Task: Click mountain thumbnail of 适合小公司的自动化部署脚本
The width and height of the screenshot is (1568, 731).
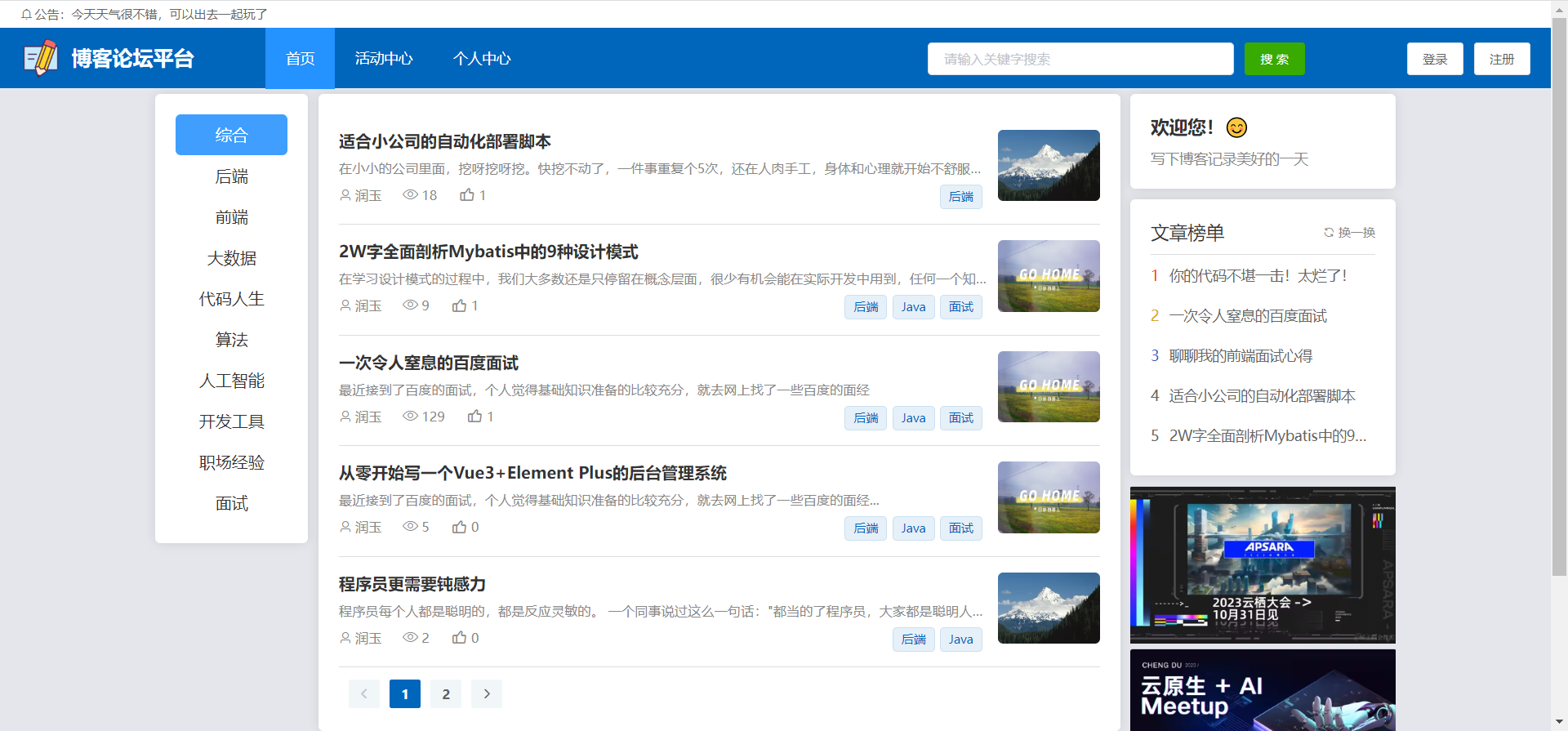Action: click(x=1049, y=165)
